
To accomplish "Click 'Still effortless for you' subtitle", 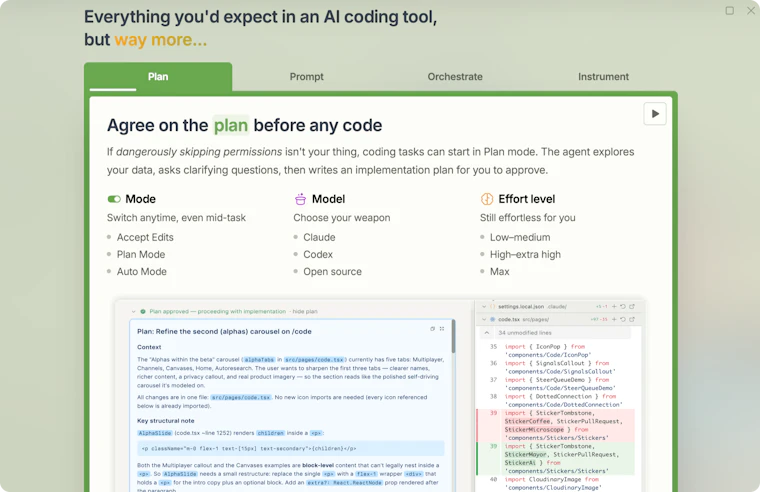I will pos(528,218).
